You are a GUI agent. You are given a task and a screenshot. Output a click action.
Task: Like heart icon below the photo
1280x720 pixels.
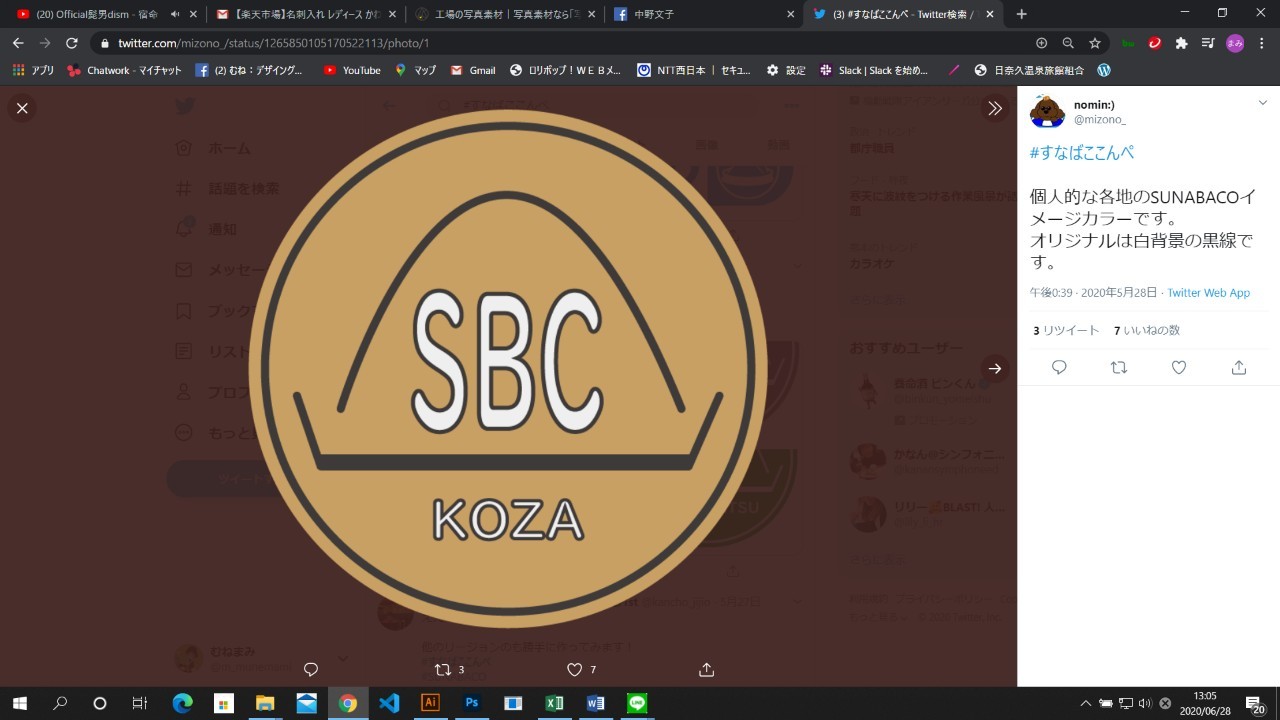pos(574,669)
